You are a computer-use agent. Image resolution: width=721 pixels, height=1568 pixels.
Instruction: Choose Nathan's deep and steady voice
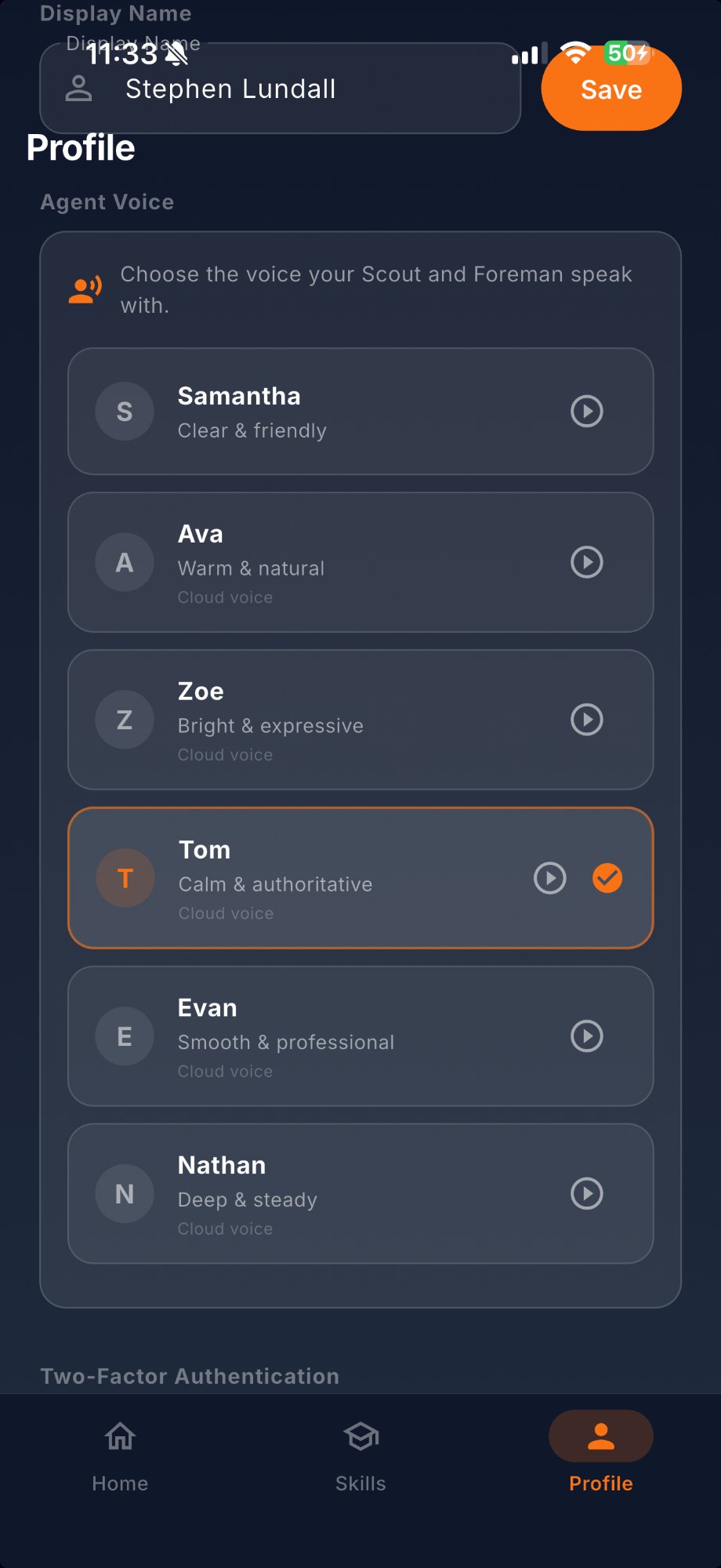[x=313, y=1194]
